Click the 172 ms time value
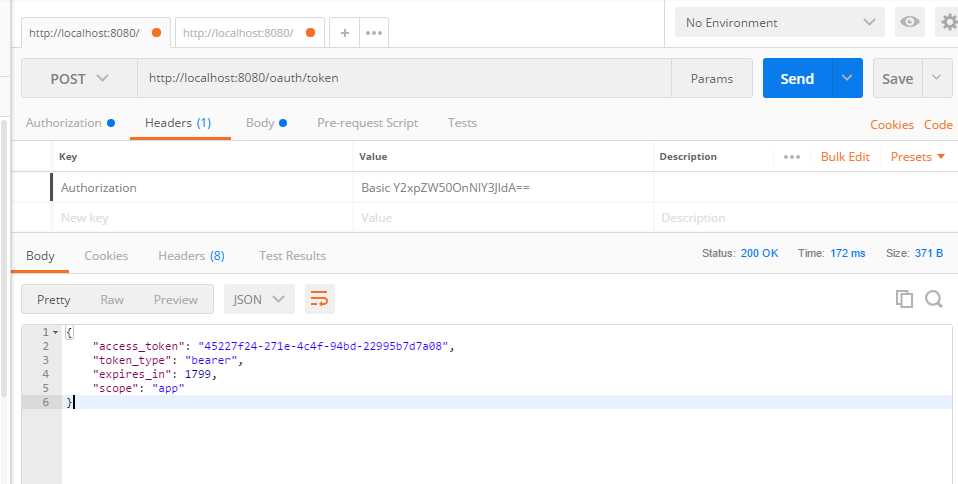 tap(848, 253)
